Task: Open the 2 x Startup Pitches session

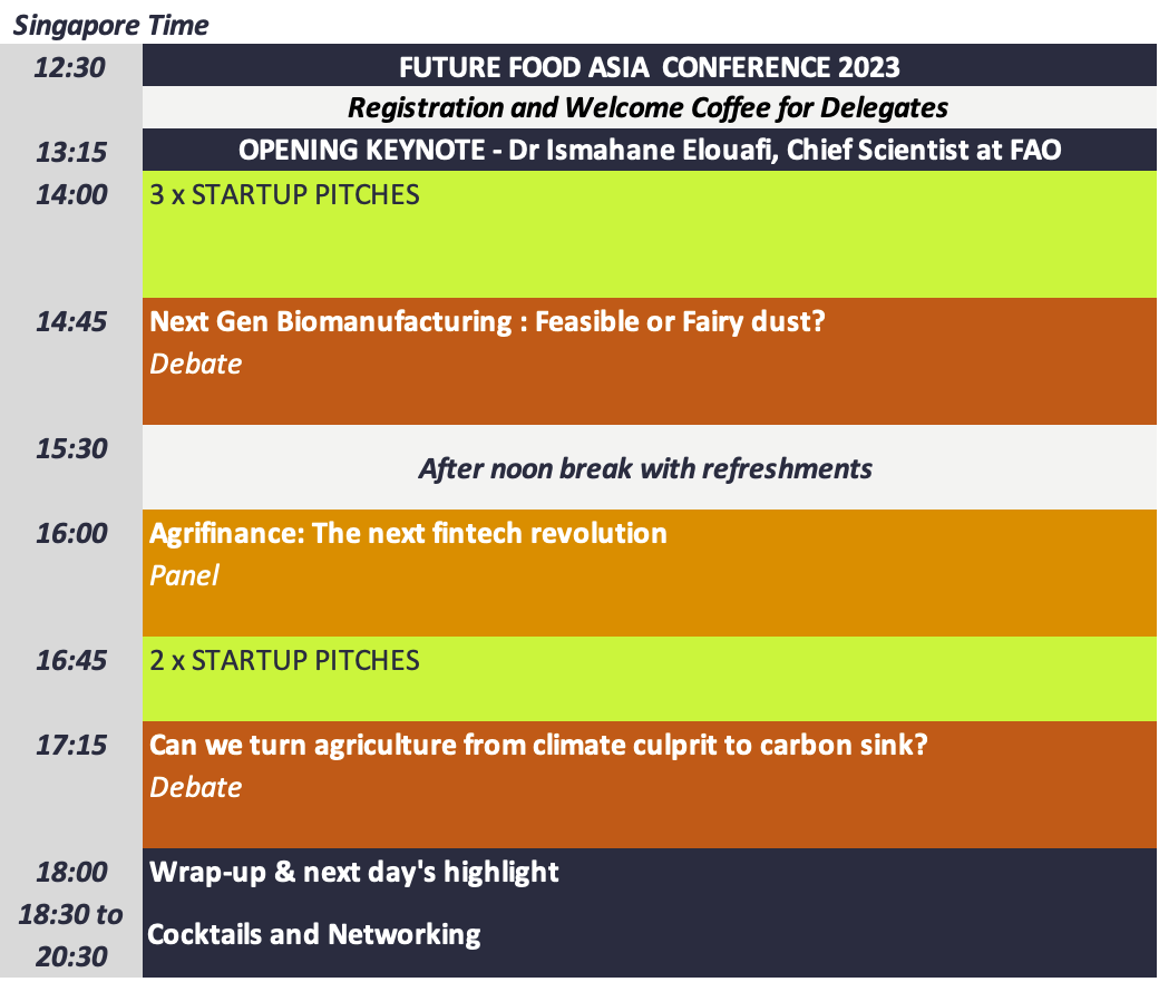Action: tap(285, 660)
